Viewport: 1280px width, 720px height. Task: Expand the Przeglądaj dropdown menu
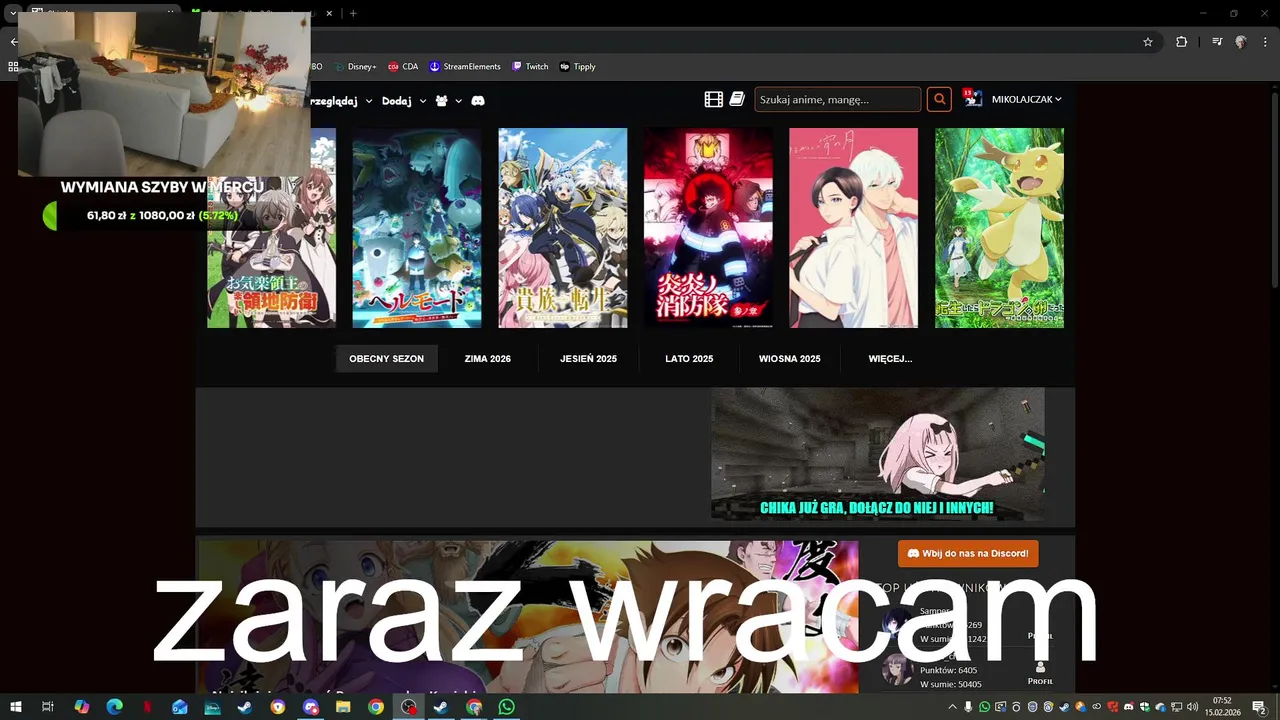click(x=342, y=101)
